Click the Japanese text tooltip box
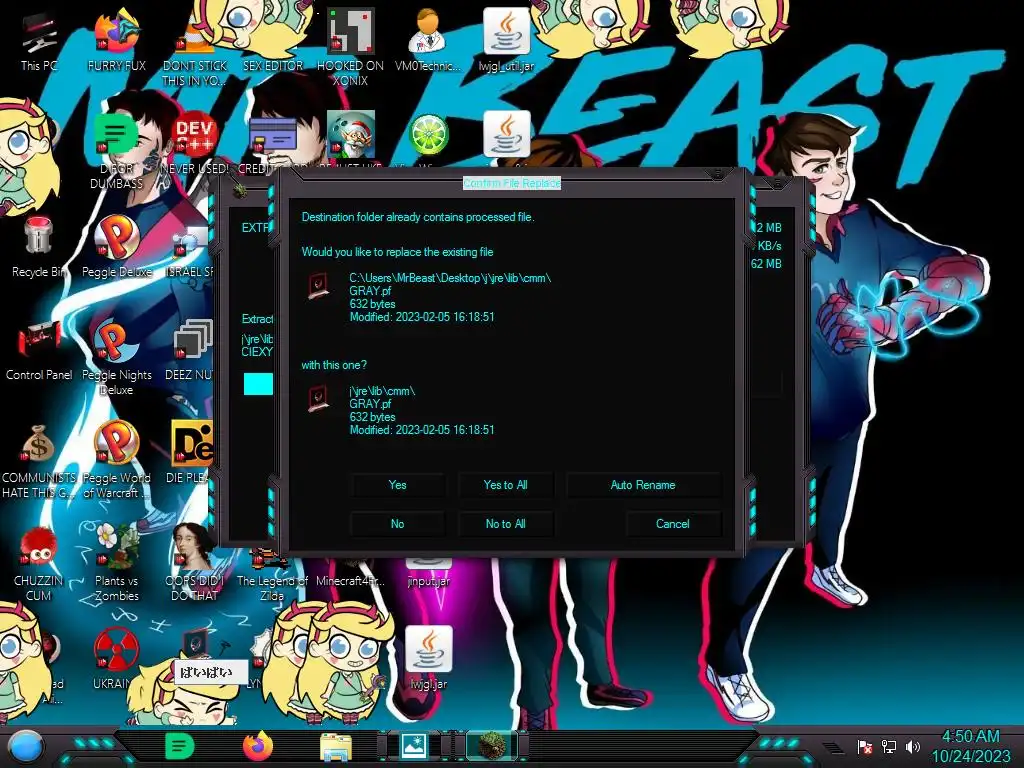The width and height of the screenshot is (1024, 768). click(x=210, y=672)
